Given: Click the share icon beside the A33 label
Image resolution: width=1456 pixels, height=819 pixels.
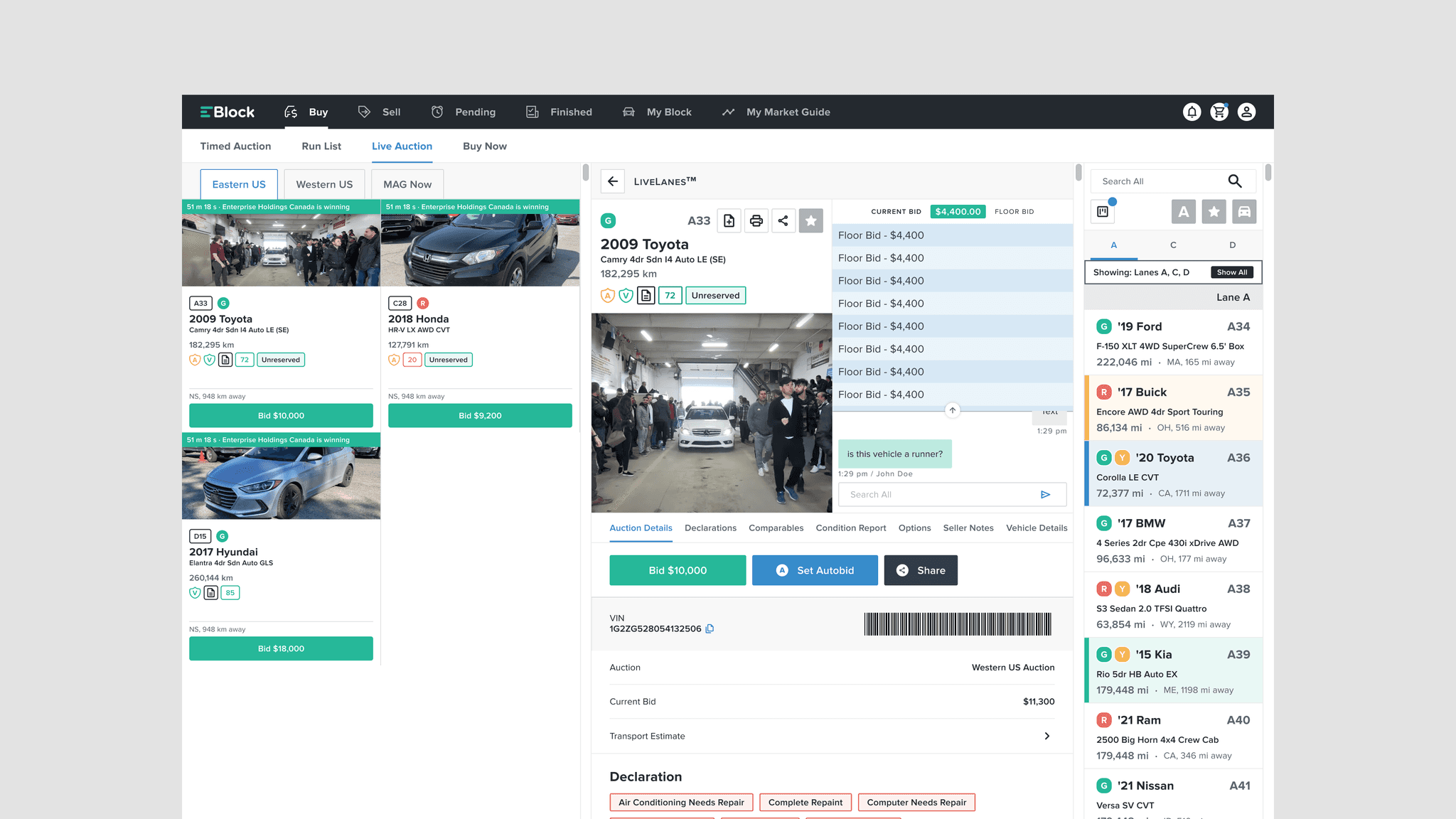Looking at the screenshot, I should click(x=783, y=221).
